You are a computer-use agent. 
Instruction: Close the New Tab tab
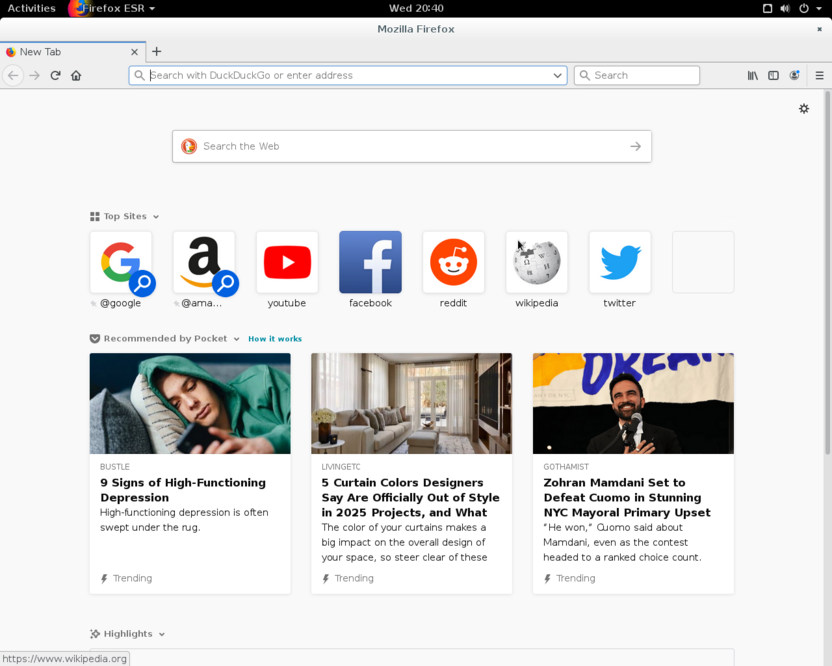(134, 51)
